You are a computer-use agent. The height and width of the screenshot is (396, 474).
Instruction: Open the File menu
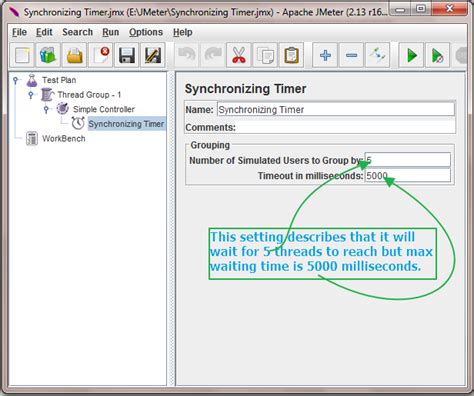[19, 32]
